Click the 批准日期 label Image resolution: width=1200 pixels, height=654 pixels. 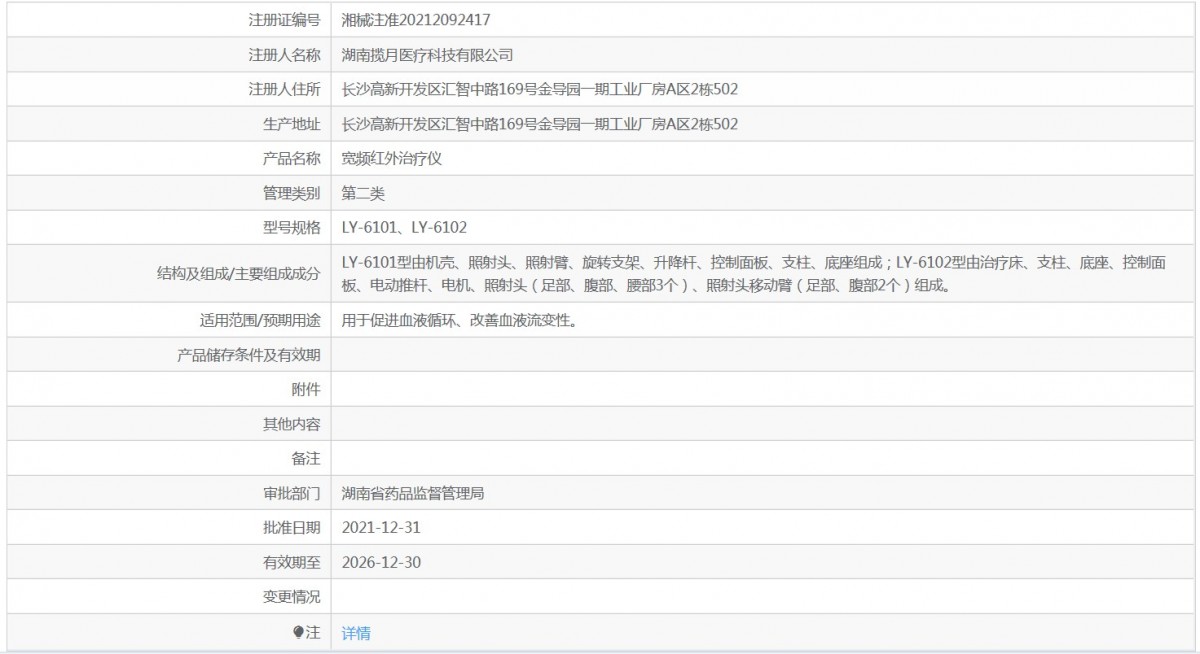click(x=291, y=527)
